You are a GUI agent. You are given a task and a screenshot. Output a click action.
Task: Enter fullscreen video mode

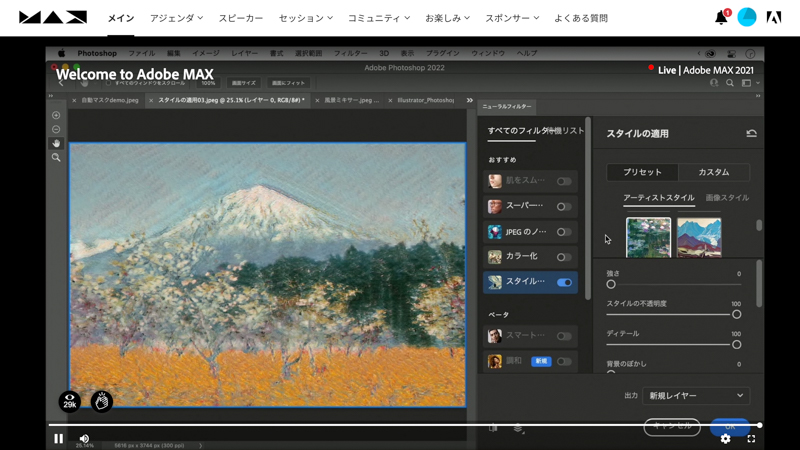(x=751, y=439)
